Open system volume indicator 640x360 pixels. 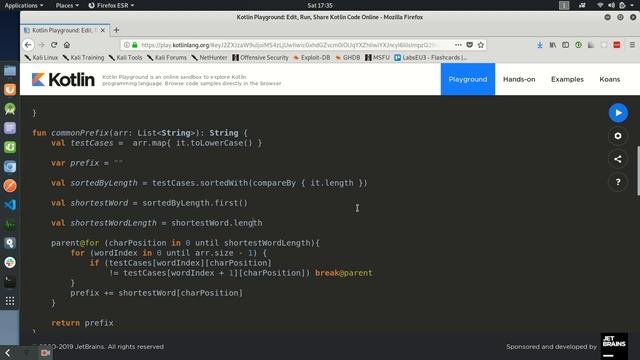[611, 5]
